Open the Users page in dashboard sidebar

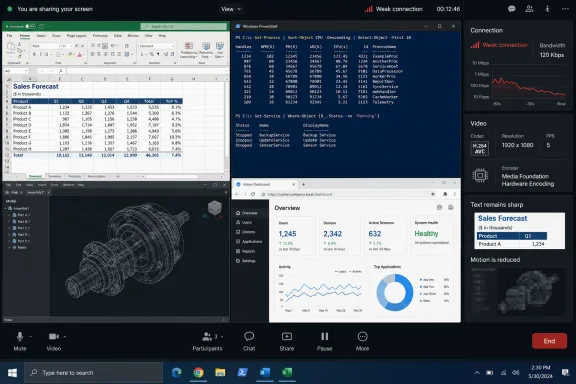pyautogui.click(x=244, y=222)
